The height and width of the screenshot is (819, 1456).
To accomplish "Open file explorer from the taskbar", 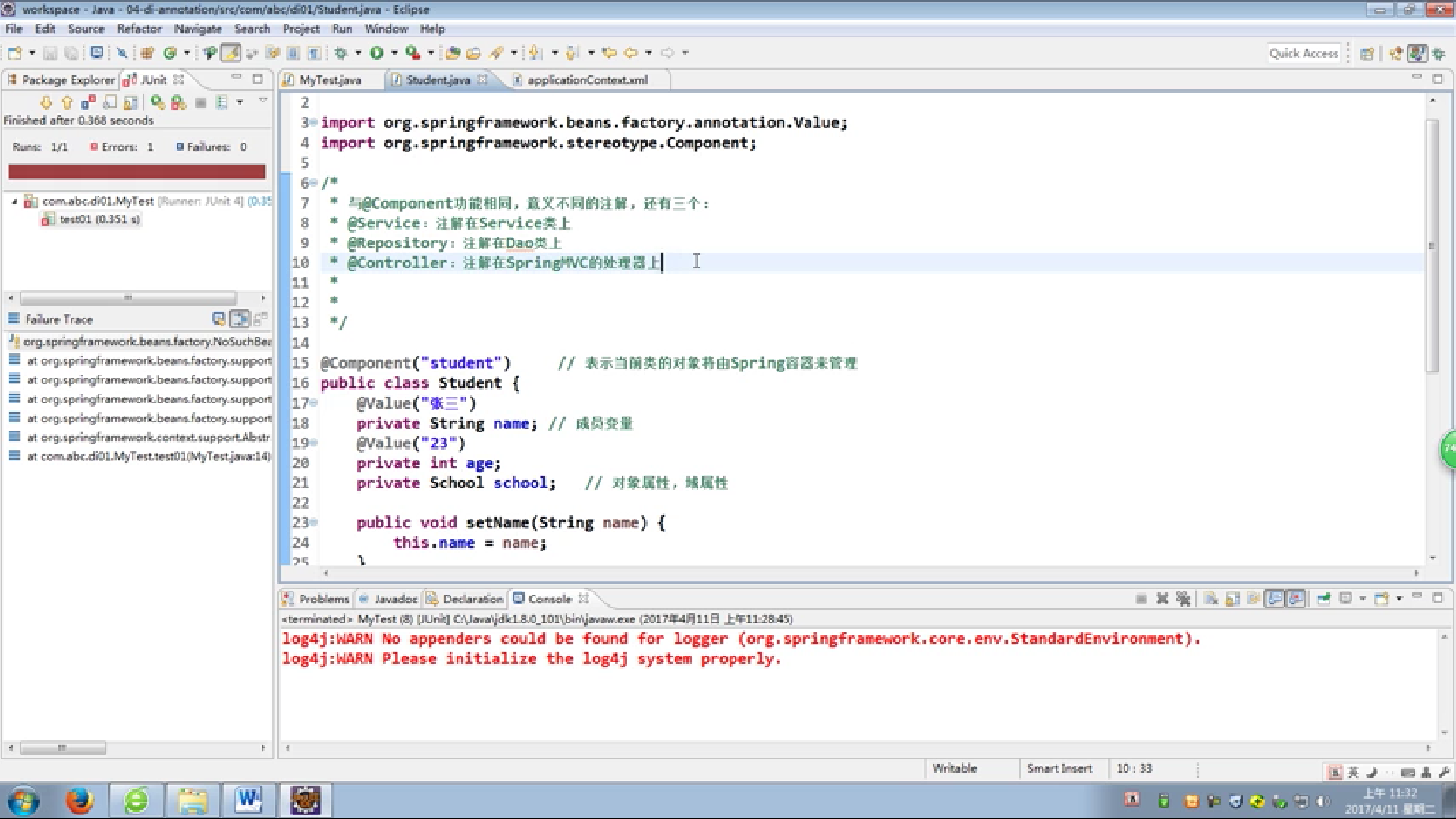I will tap(193, 800).
